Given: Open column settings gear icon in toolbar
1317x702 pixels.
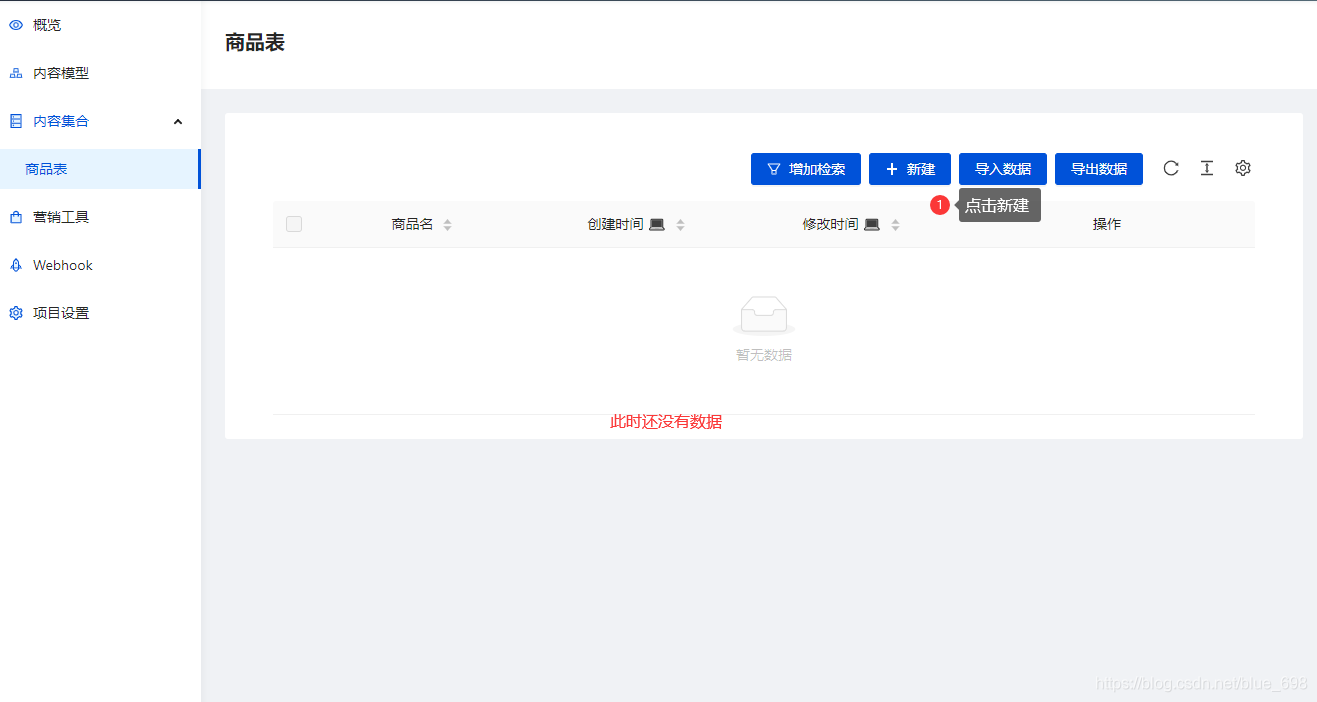Looking at the screenshot, I should point(1243,168).
